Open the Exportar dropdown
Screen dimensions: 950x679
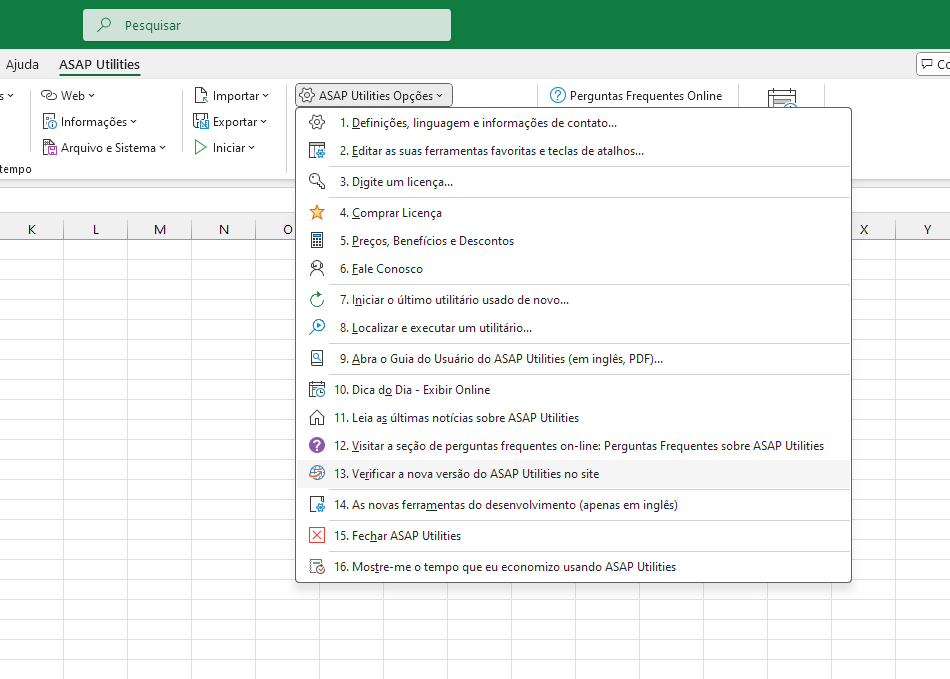point(264,122)
